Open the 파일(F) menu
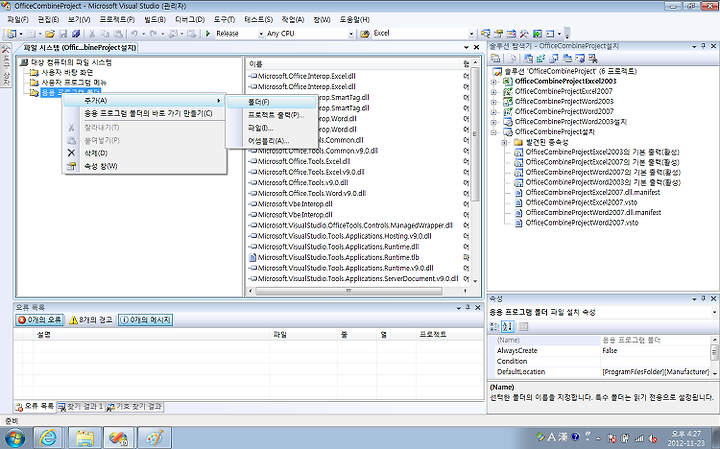Image resolution: width=720 pixels, height=449 pixels. point(18,20)
